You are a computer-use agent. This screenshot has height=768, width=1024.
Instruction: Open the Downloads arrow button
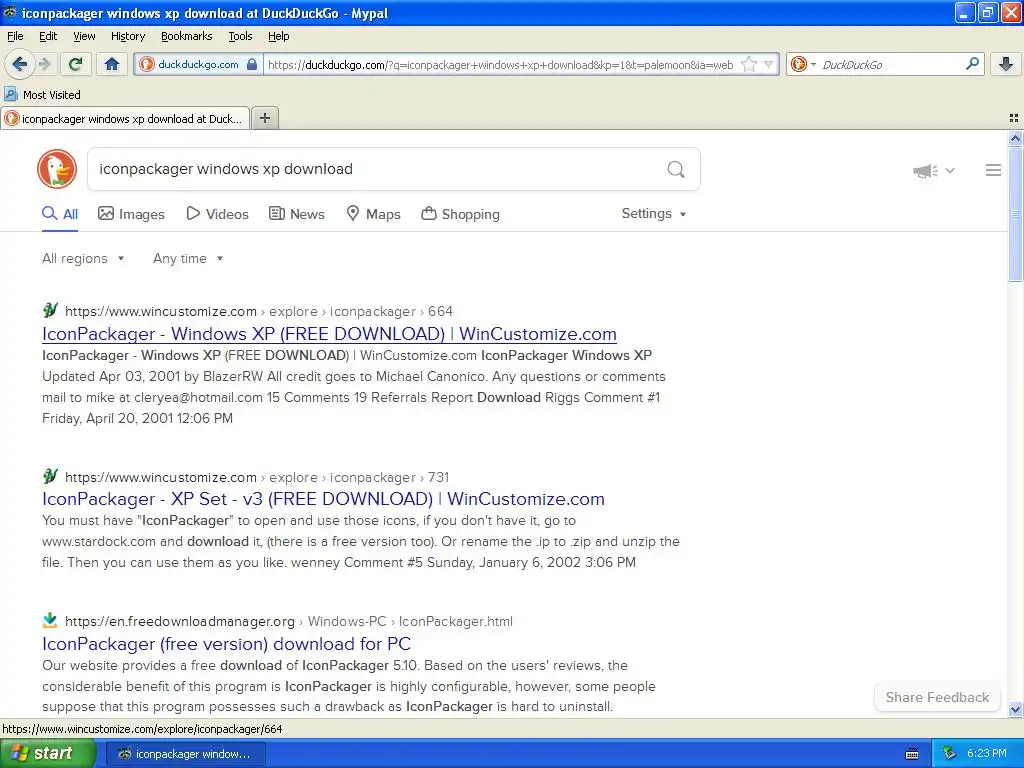(x=1006, y=64)
